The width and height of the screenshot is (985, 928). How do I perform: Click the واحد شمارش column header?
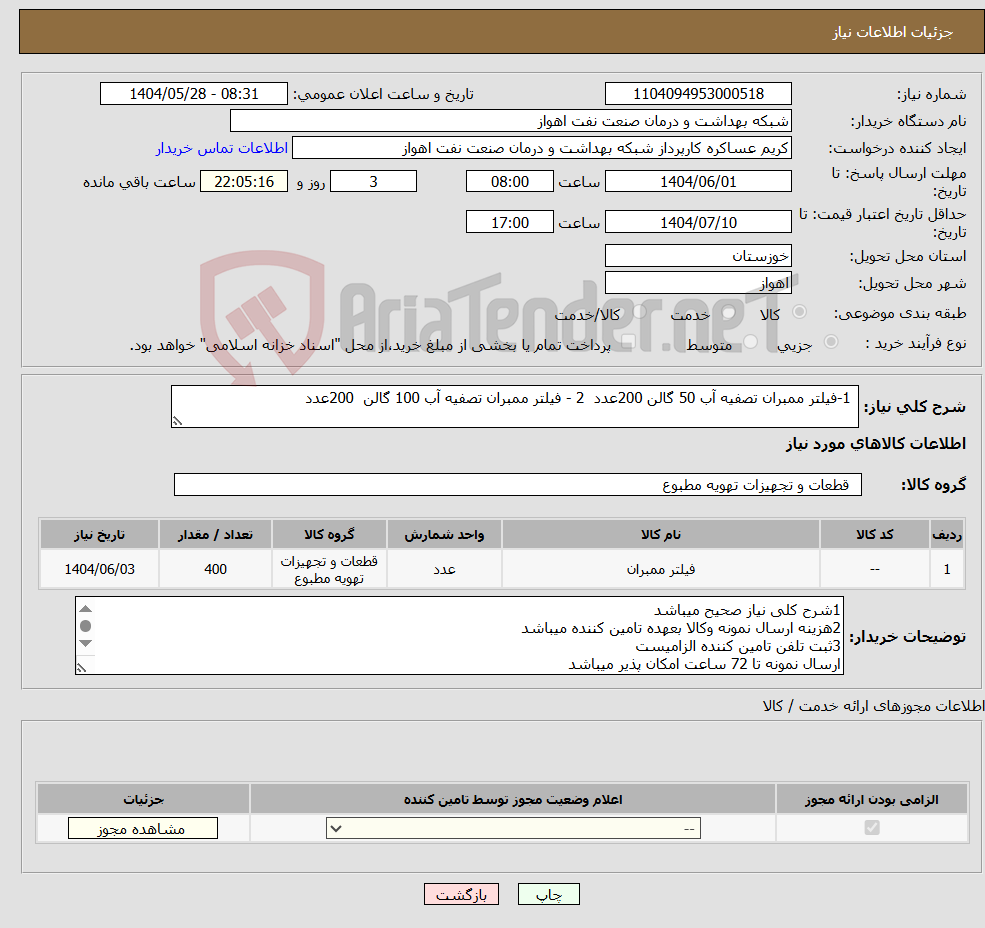pyautogui.click(x=444, y=534)
